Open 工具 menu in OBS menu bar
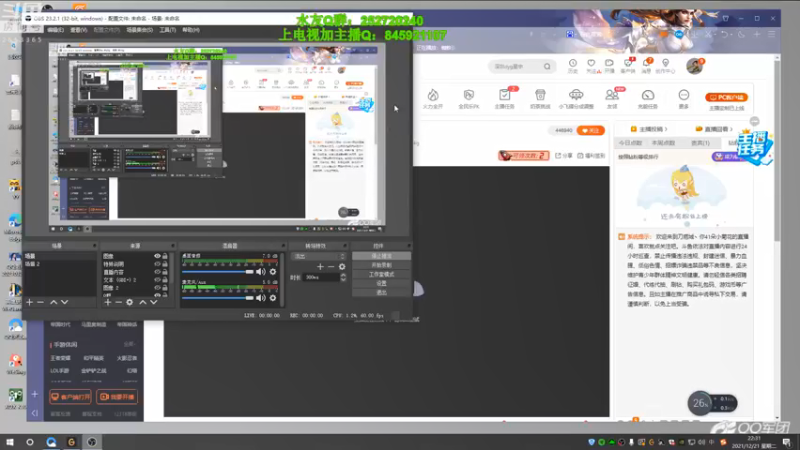Screen dimensions: 800x450 (168, 30)
